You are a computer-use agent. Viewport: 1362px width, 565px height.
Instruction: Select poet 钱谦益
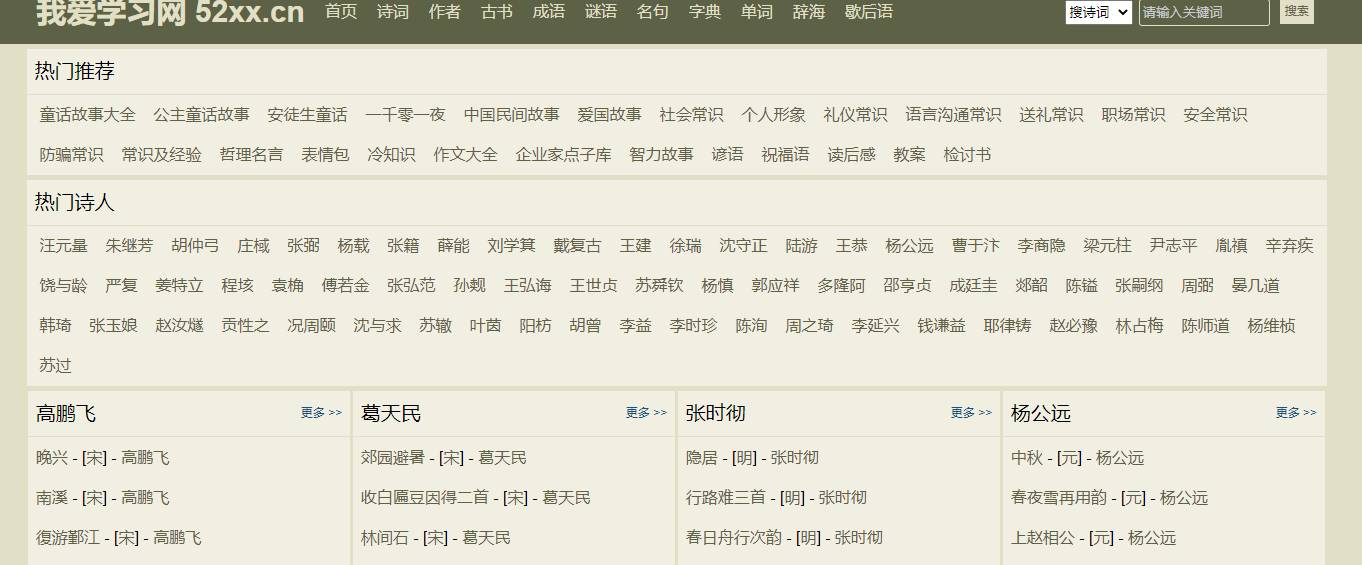click(x=942, y=326)
